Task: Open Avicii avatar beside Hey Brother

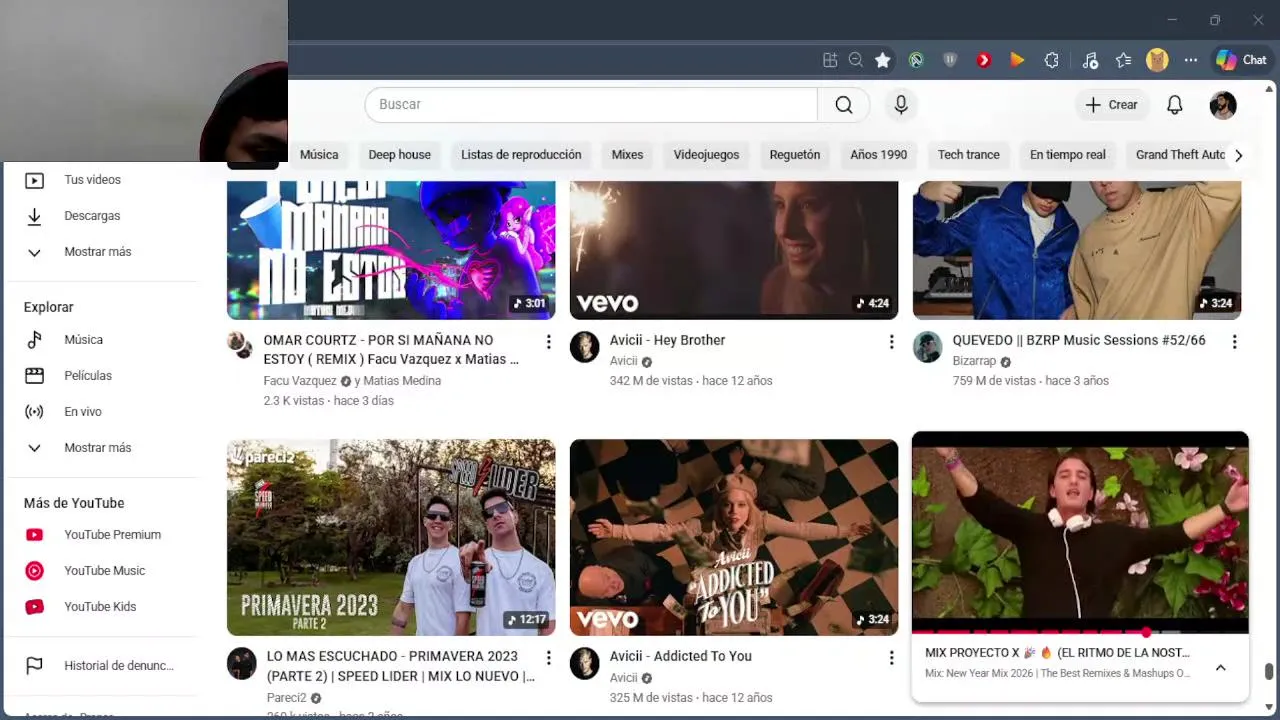Action: click(x=584, y=347)
